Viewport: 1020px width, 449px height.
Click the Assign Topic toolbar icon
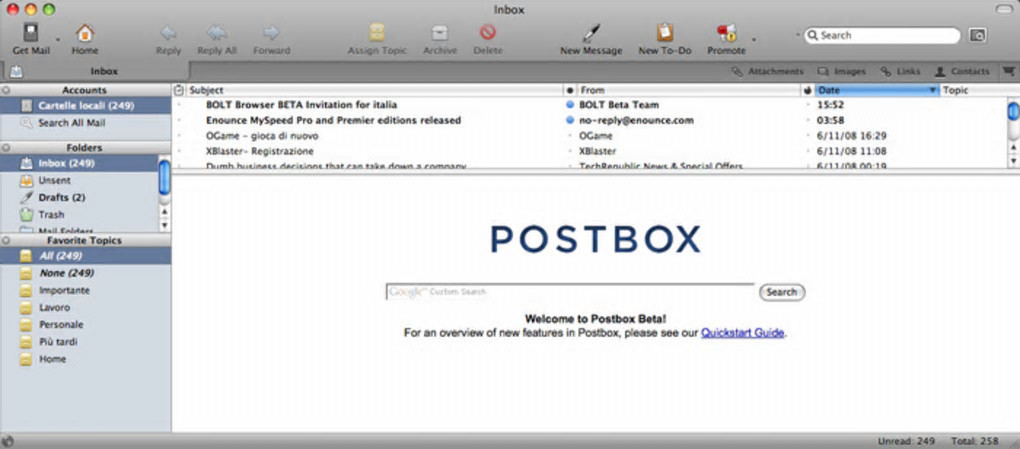[x=377, y=33]
